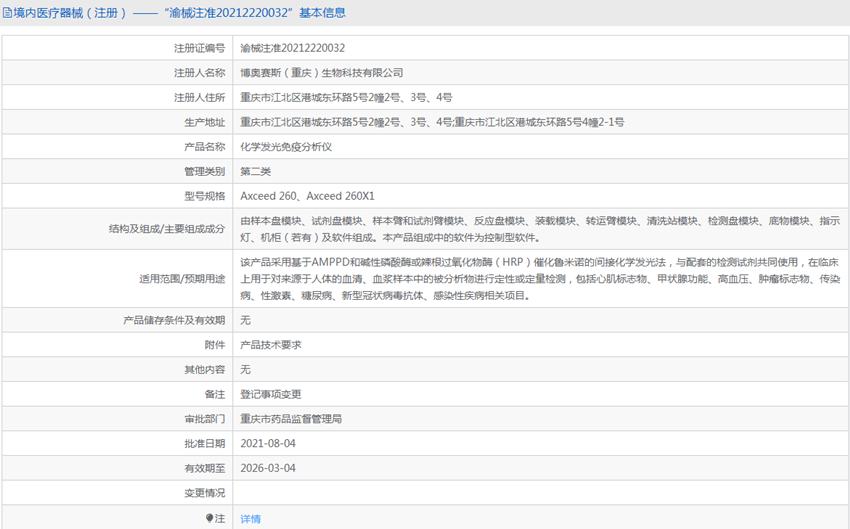This screenshot has height=529, width=850.
Task: Select the 登记事项变更 remark value
Action: coord(271,394)
